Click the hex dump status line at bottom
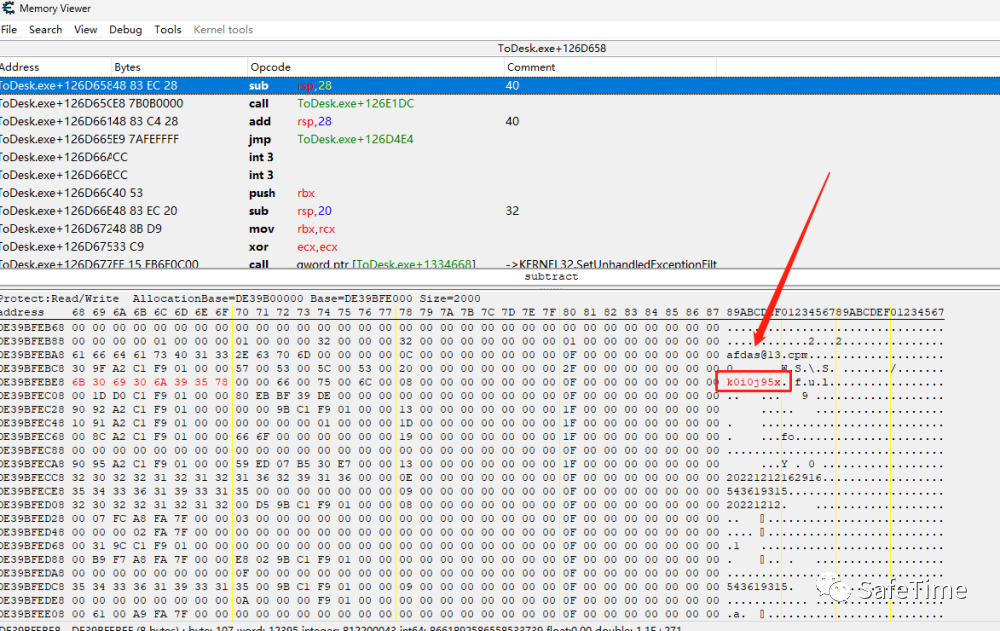Image resolution: width=1000 pixels, height=631 pixels. pos(341,628)
